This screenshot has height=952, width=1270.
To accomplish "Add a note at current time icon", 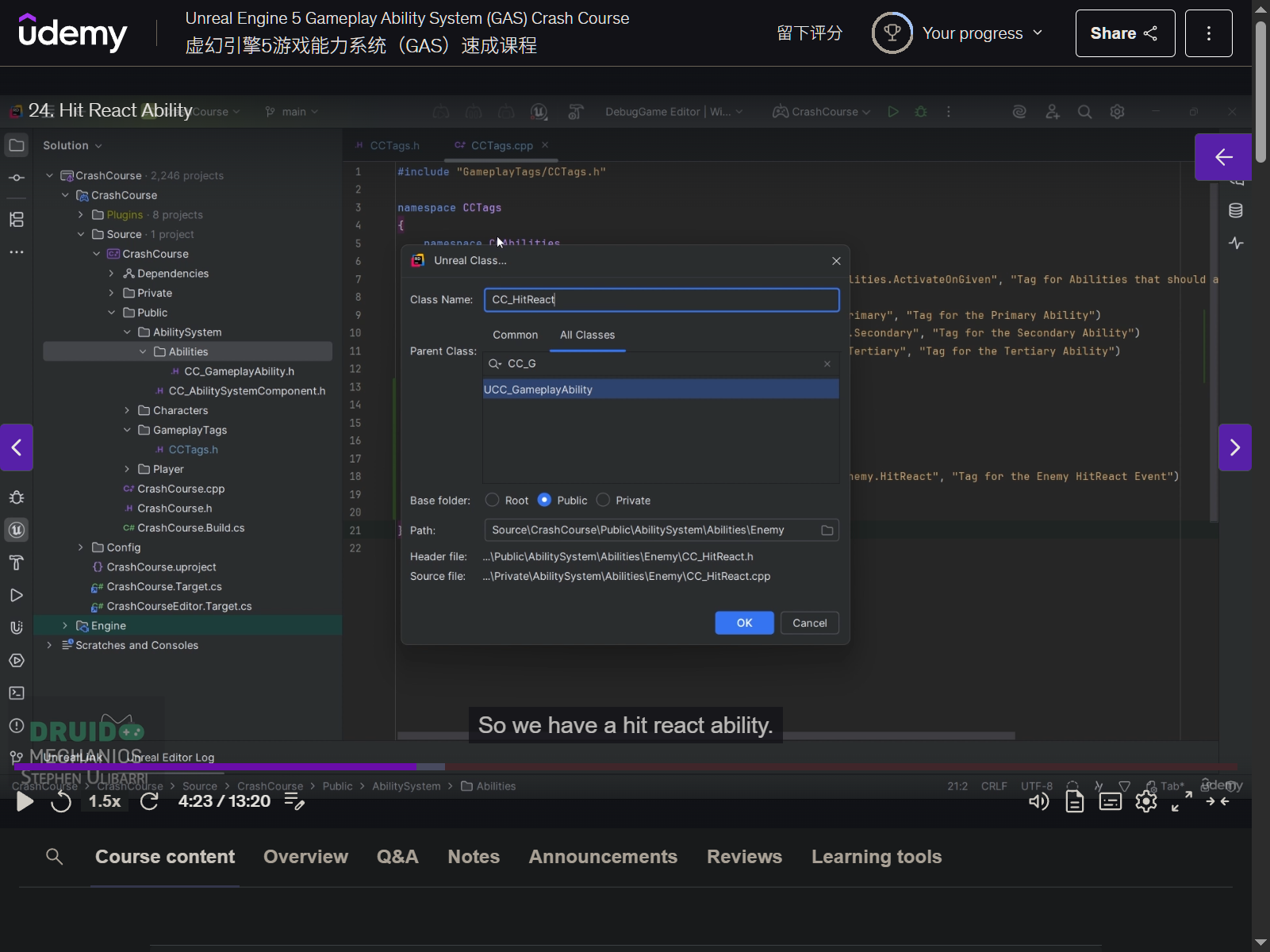I will point(294,802).
